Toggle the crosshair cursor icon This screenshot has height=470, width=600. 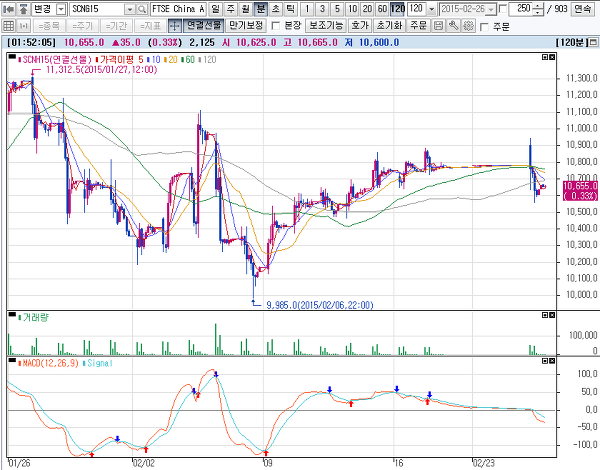[x=175, y=26]
